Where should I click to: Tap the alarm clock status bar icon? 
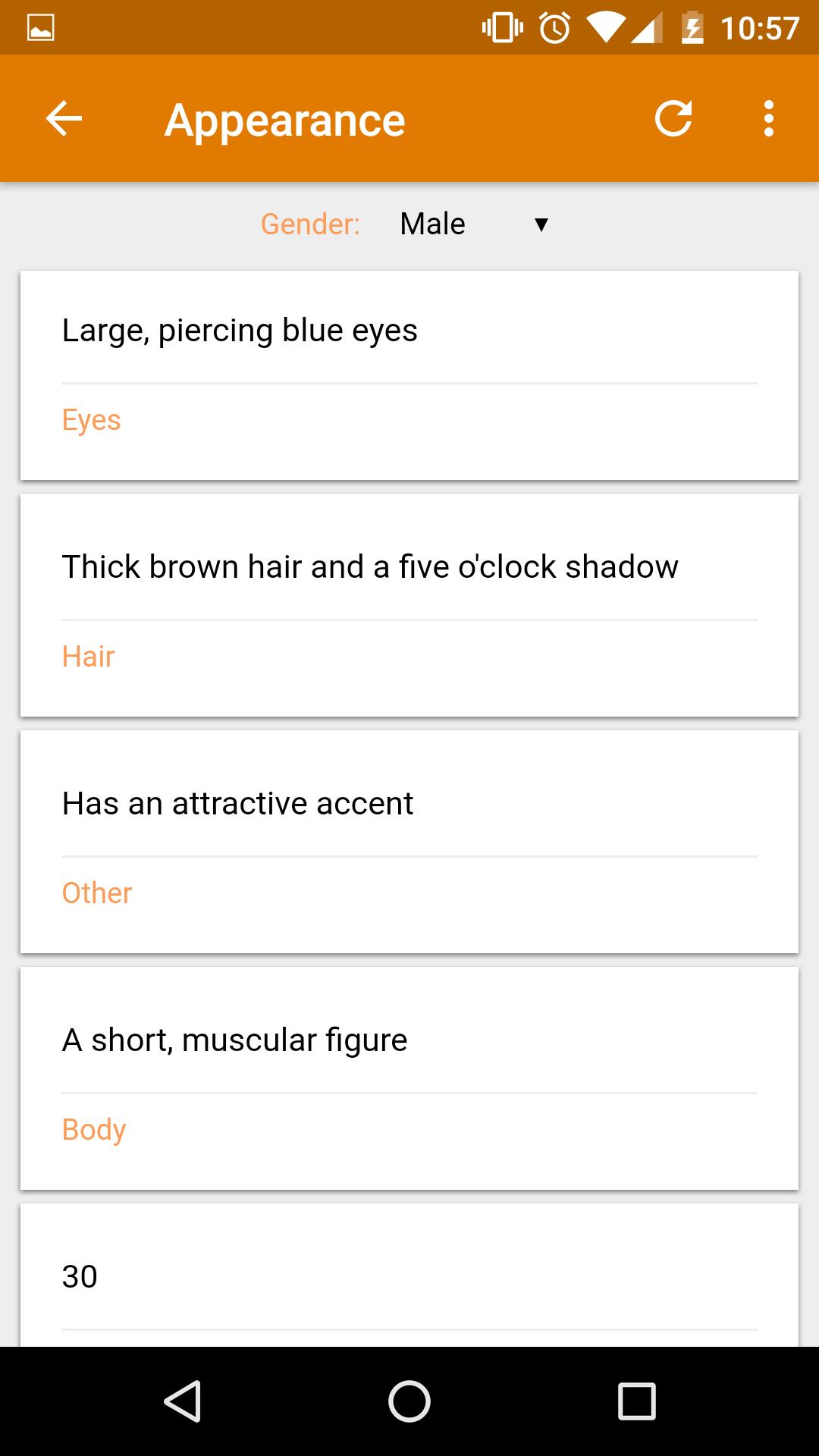click(x=554, y=27)
